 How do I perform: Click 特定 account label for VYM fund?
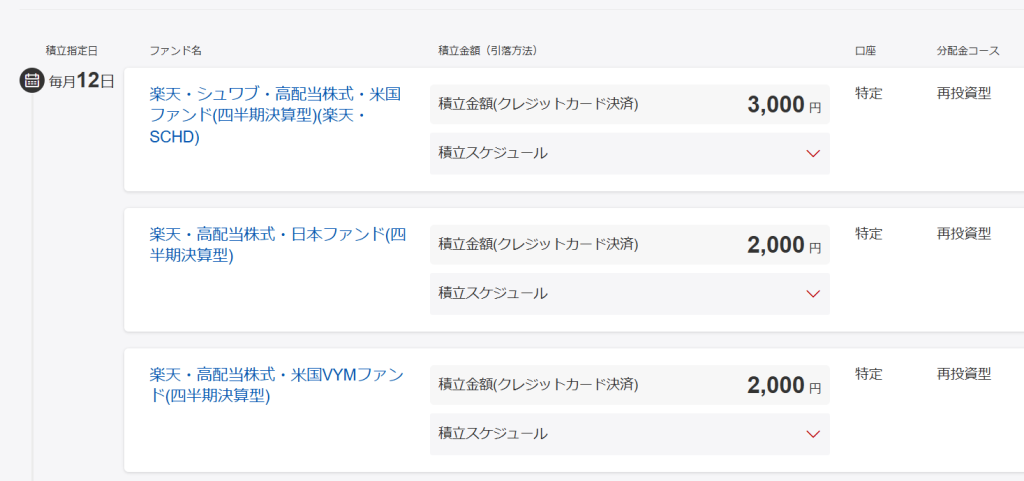tap(869, 374)
